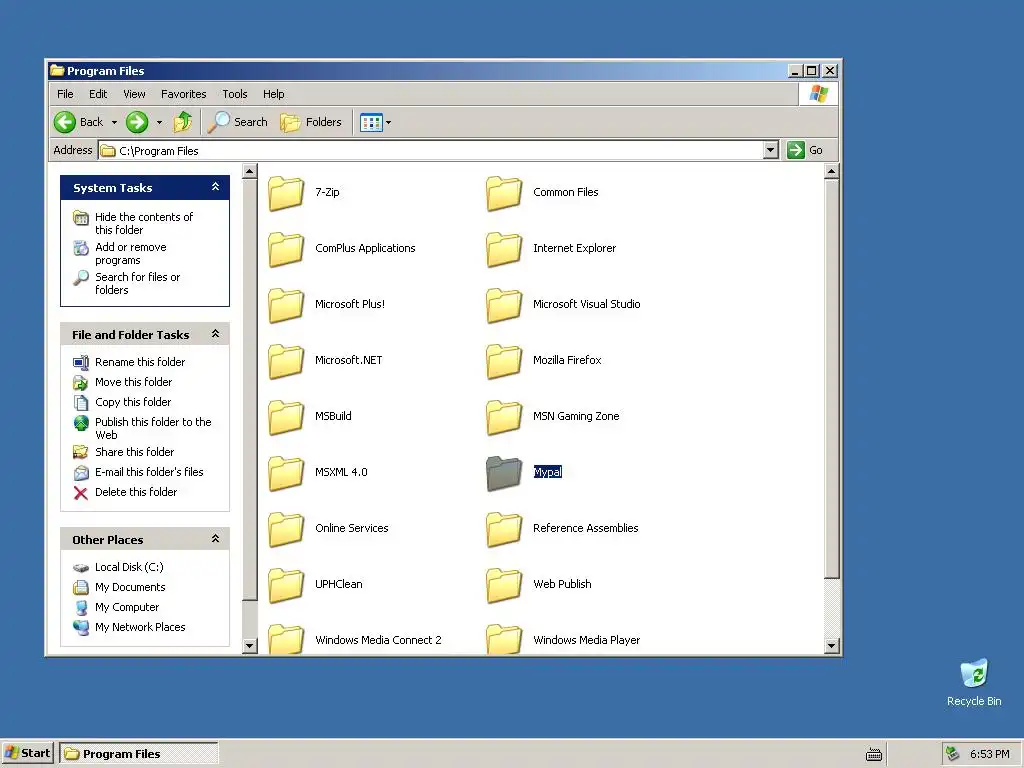Select the Mozilla Firefox folder icon

click(504, 361)
